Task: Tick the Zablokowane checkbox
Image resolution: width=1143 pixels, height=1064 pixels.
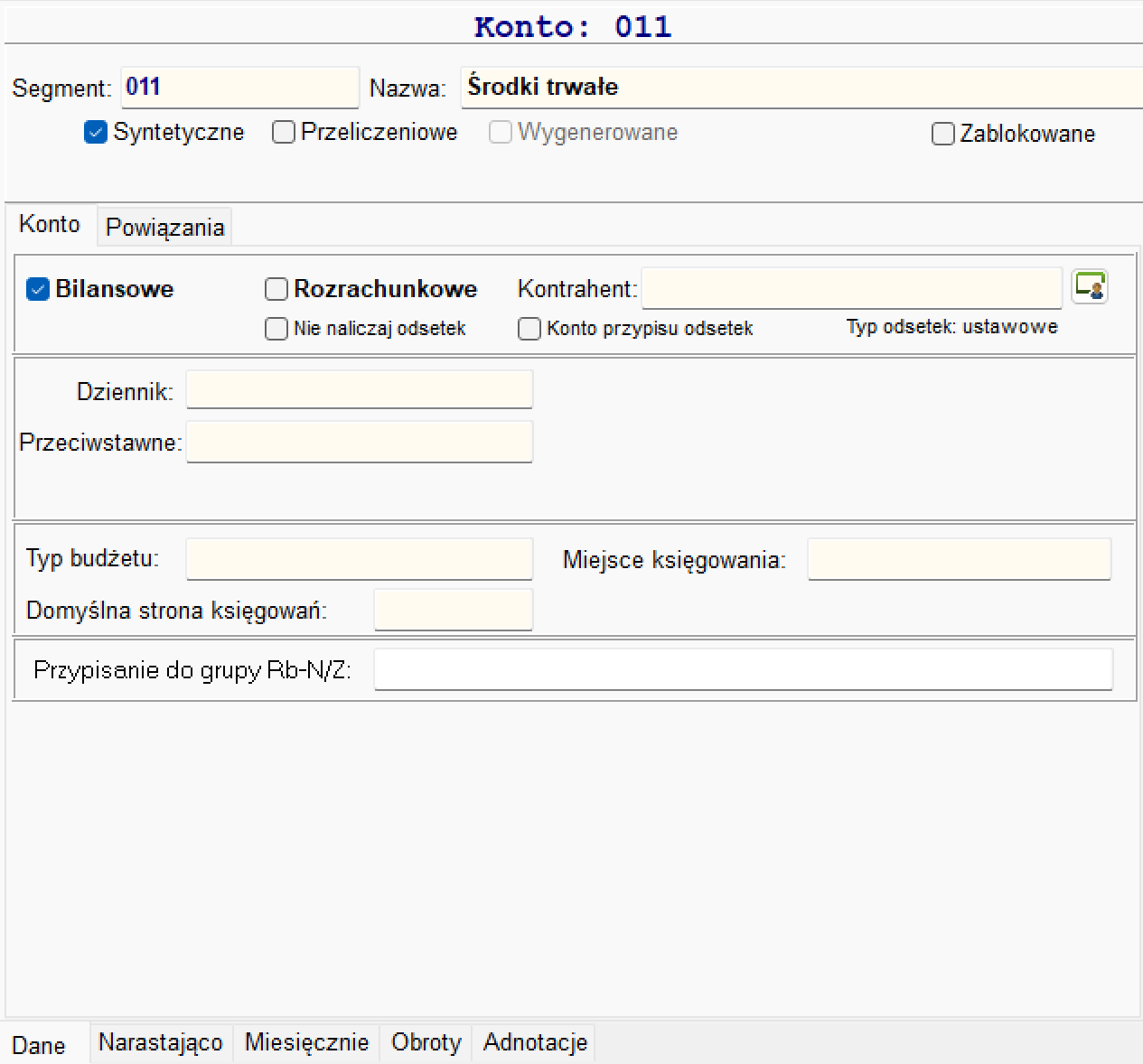Action: point(942,134)
